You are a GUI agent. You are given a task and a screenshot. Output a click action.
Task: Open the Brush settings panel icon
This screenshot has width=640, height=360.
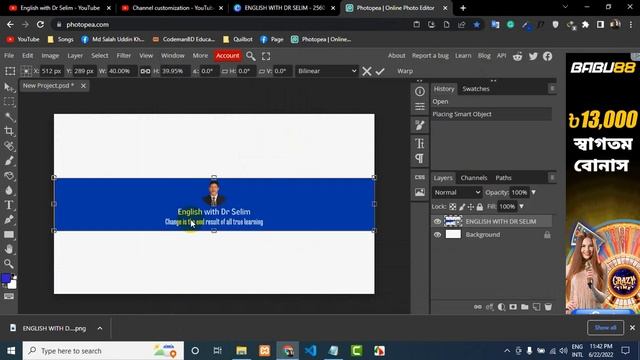[x=420, y=125]
